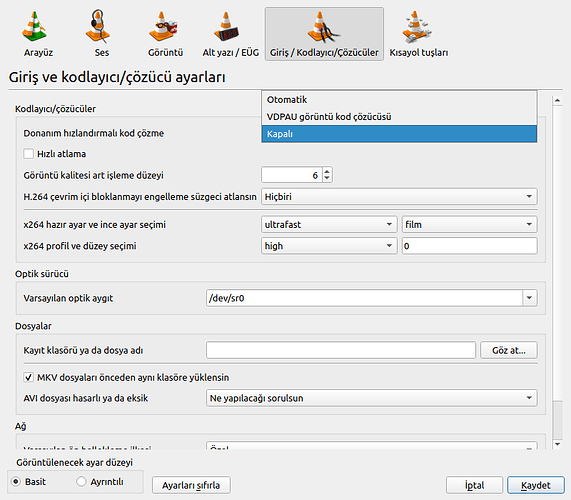Choose VDPAU görüntü kod çözücüsü option
This screenshot has width=571, height=500.
pyautogui.click(x=399, y=117)
